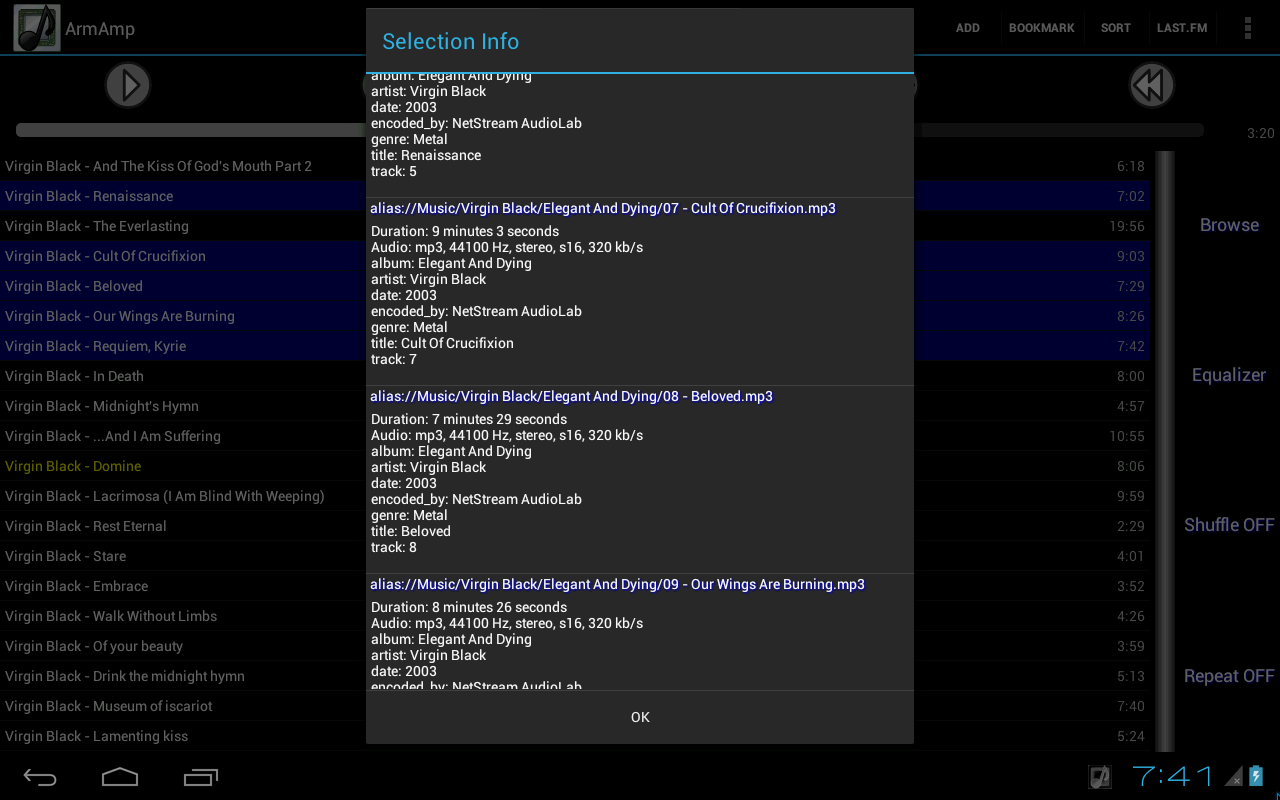The width and height of the screenshot is (1280, 800).
Task: Click the BOOKMARK action bar item
Action: (x=1041, y=28)
